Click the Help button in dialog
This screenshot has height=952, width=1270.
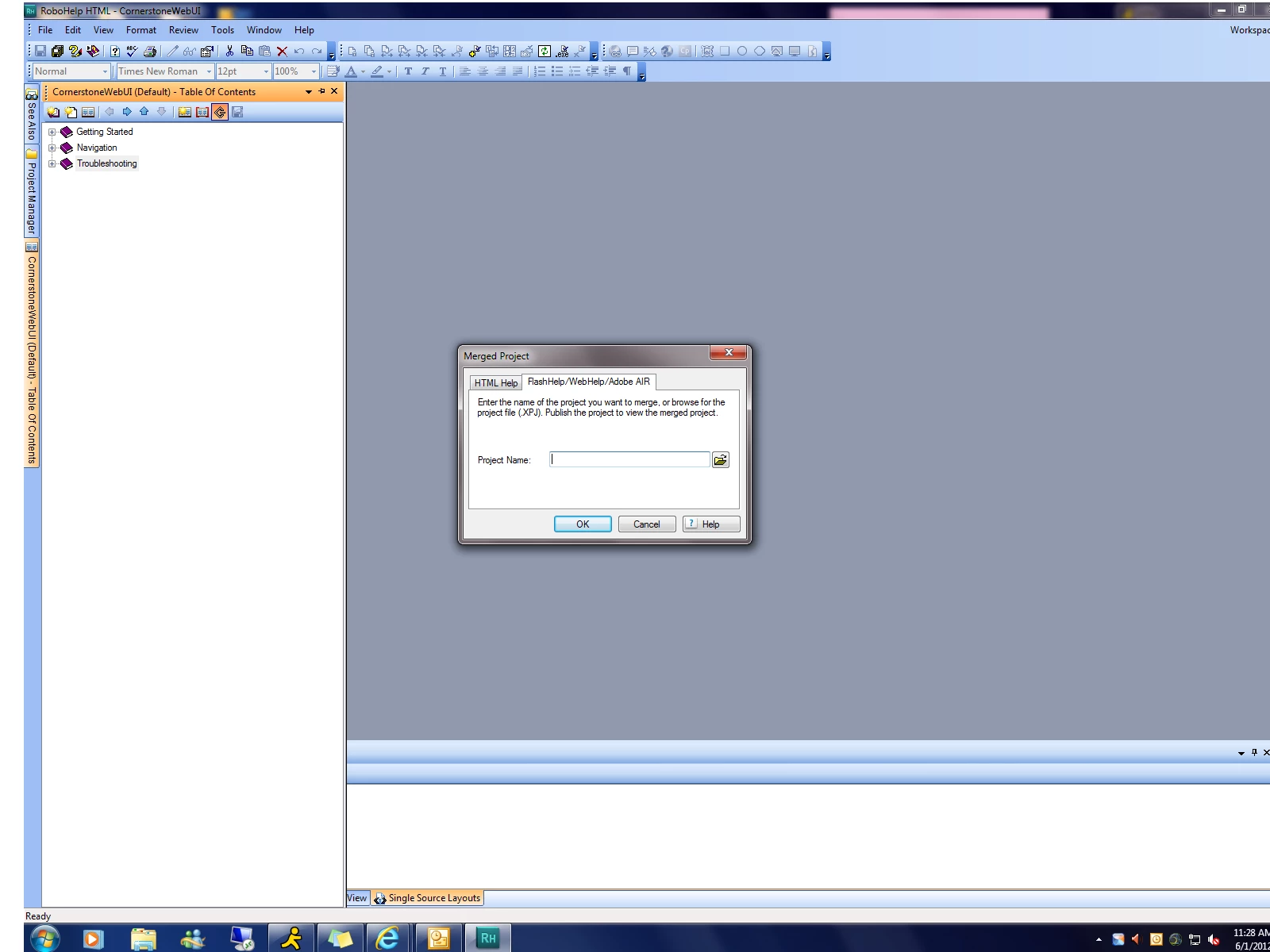pos(711,524)
